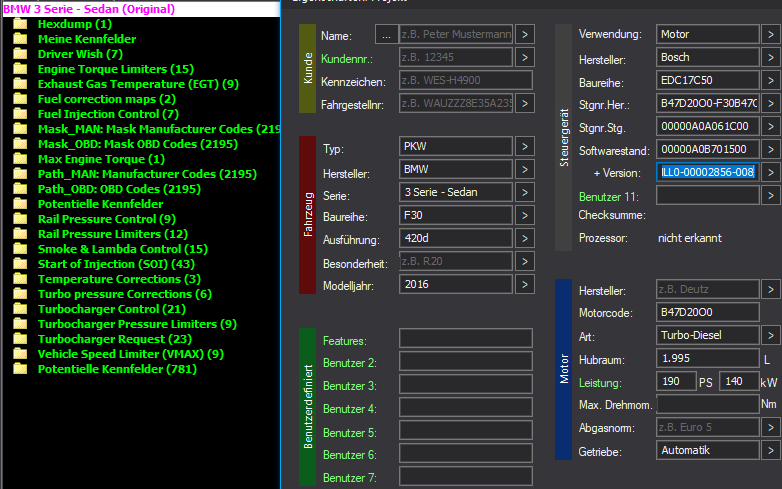Screen dimensions: 782x489
Task: Open the Hexdump (1) folder
Action: (75, 24)
